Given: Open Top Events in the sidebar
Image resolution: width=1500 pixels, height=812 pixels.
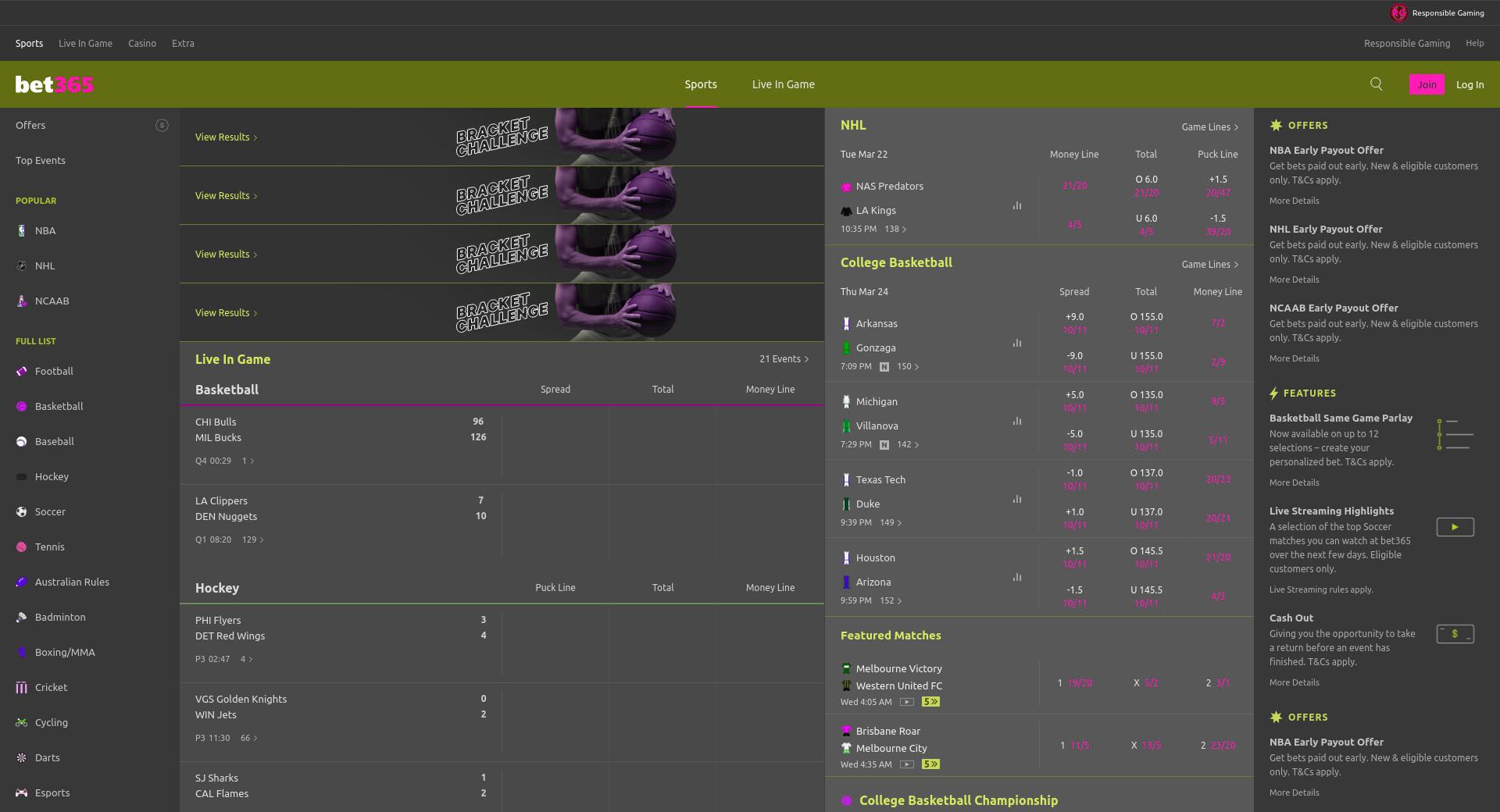Looking at the screenshot, I should point(41,160).
